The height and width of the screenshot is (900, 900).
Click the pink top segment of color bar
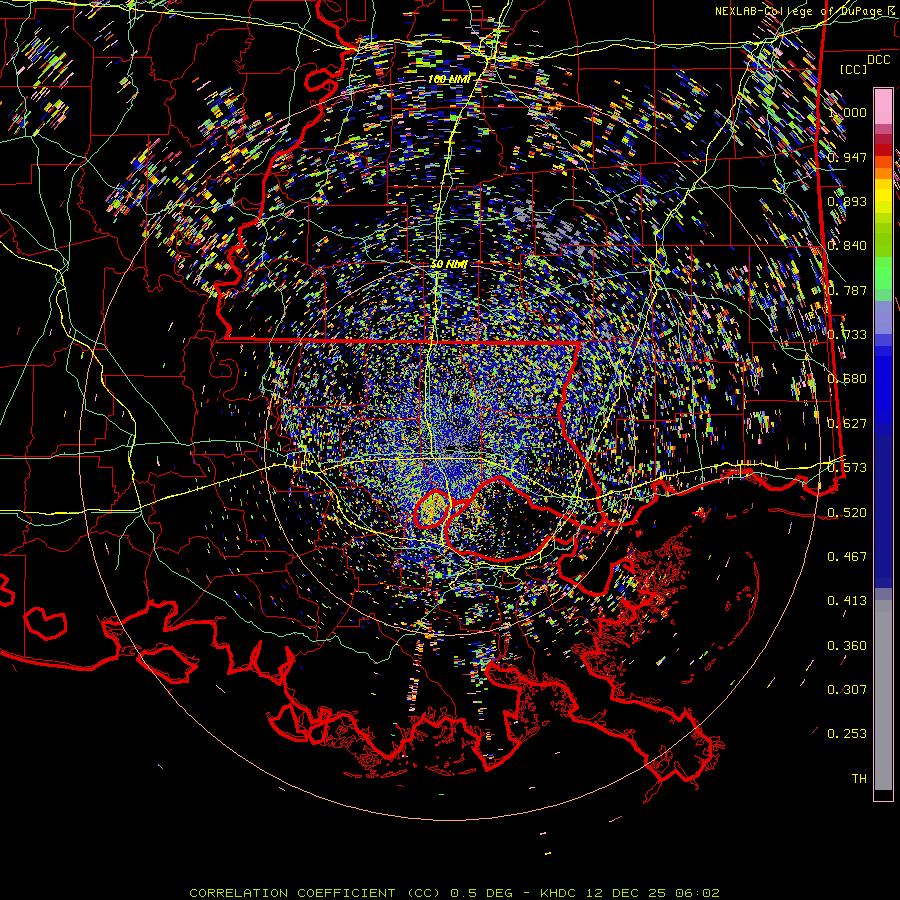click(883, 106)
